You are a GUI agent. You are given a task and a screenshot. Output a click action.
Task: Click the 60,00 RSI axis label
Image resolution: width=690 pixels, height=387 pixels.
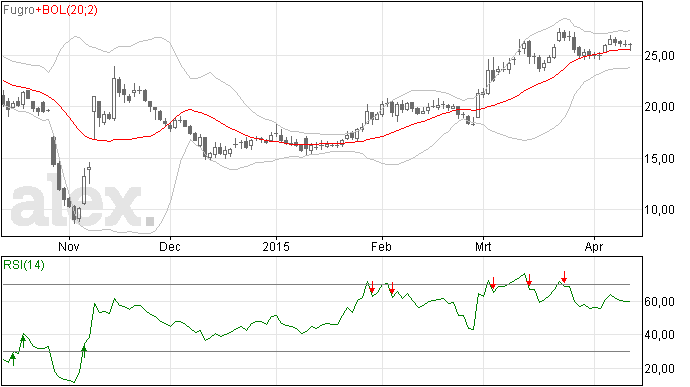click(659, 302)
